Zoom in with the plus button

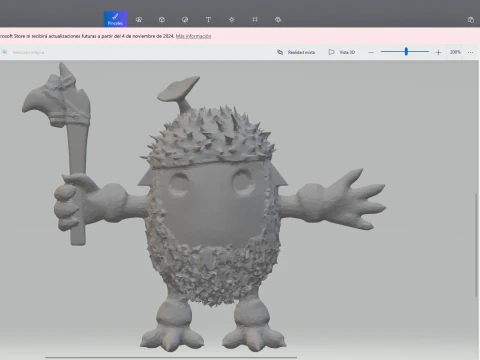438,52
